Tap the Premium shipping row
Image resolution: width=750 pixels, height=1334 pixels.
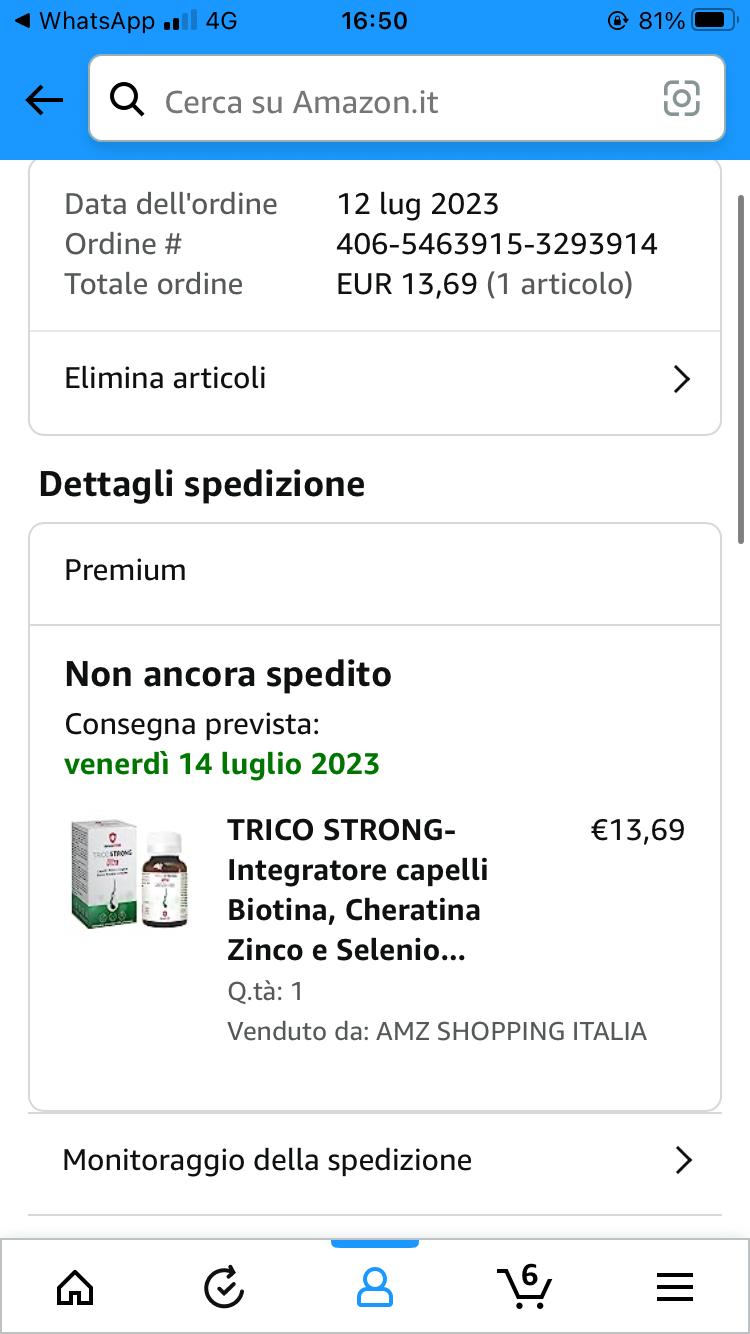(x=375, y=571)
